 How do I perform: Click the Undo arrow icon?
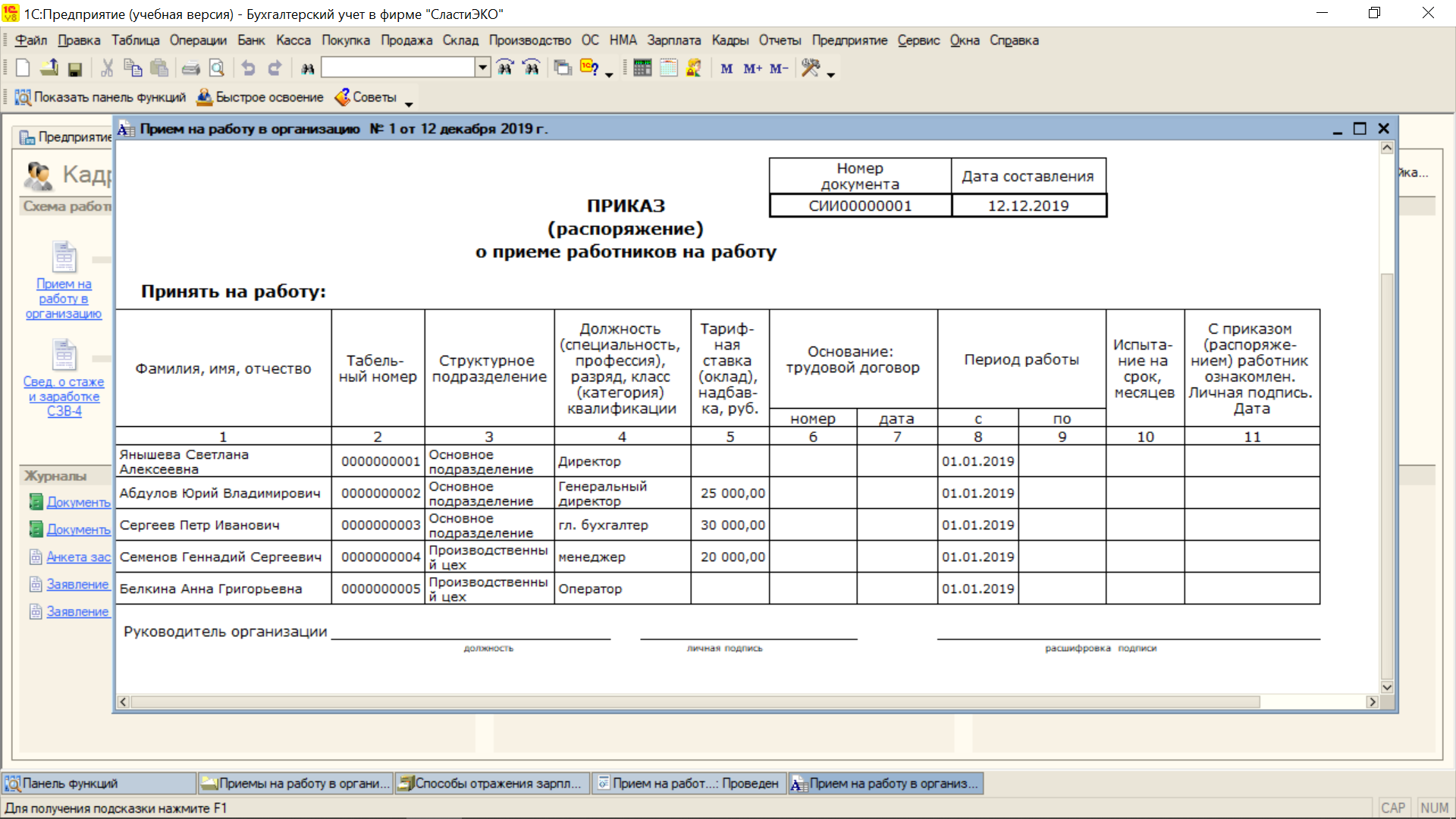click(x=248, y=69)
